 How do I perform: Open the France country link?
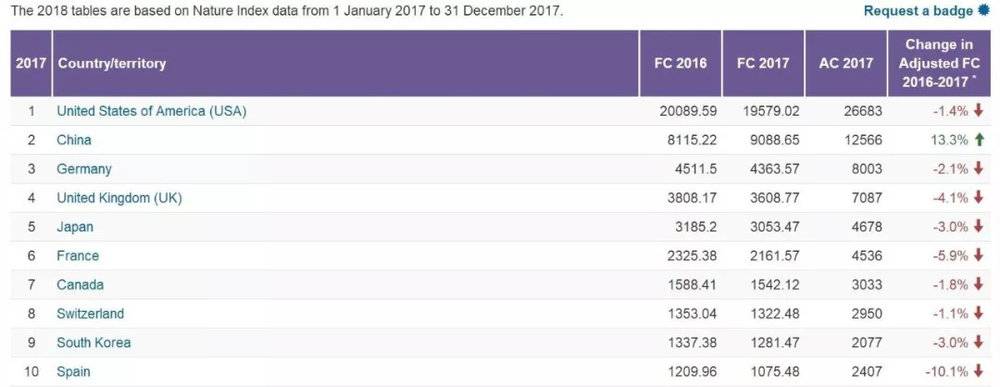[78, 256]
